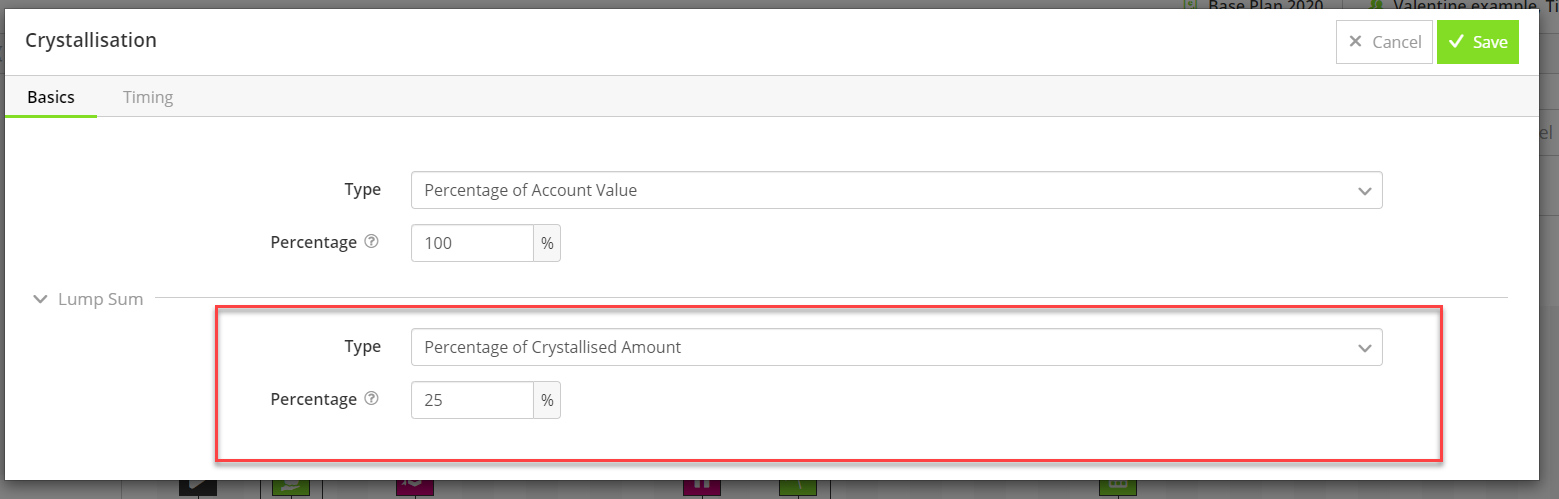Select the Basics tab
The image size is (1559, 499).
tap(51, 97)
